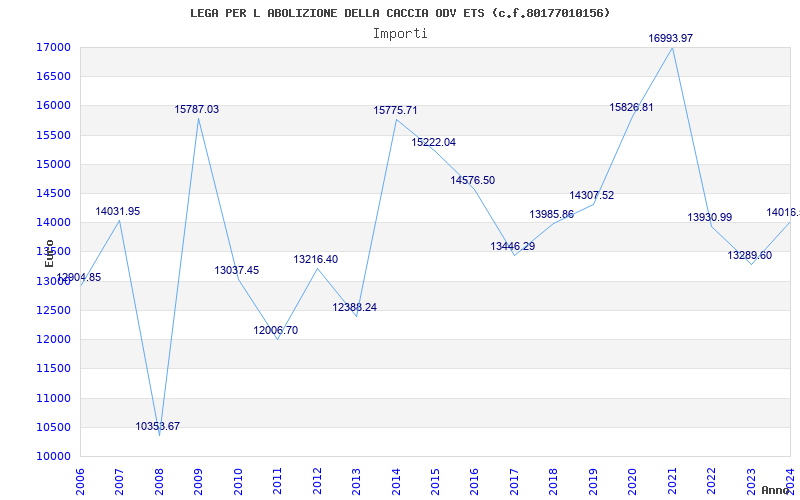The height and width of the screenshot is (500, 800).
Task: Click the data label 13037.45
Action: (x=237, y=270)
